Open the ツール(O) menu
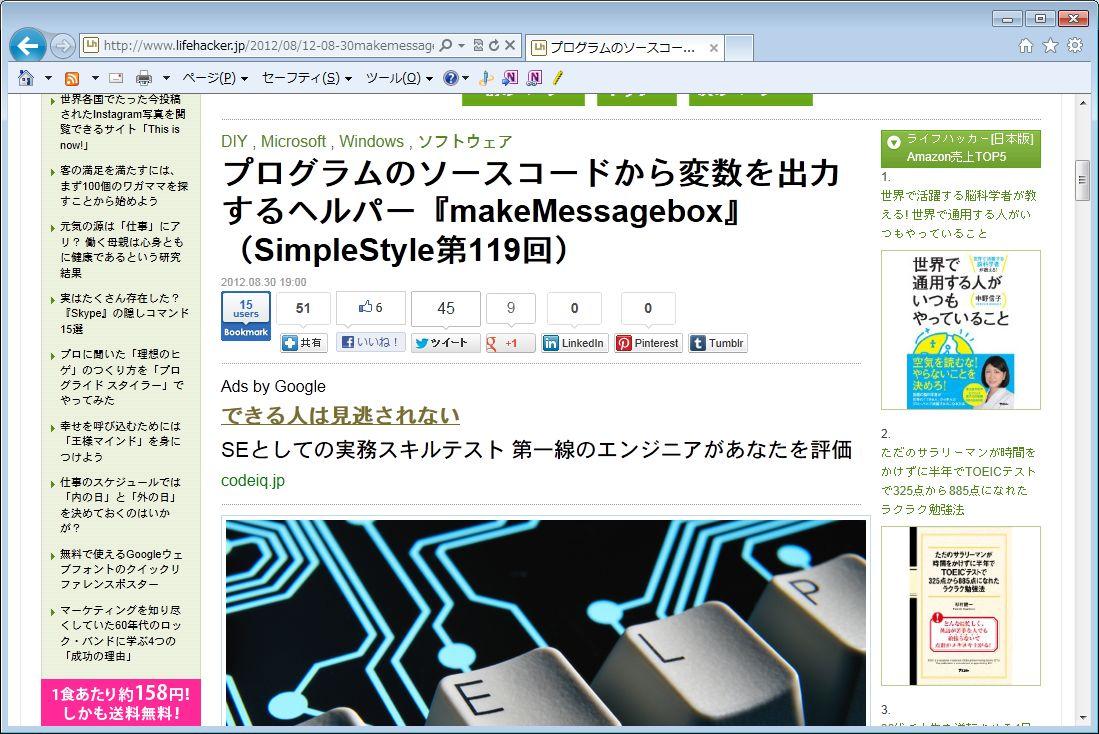 pyautogui.click(x=398, y=78)
